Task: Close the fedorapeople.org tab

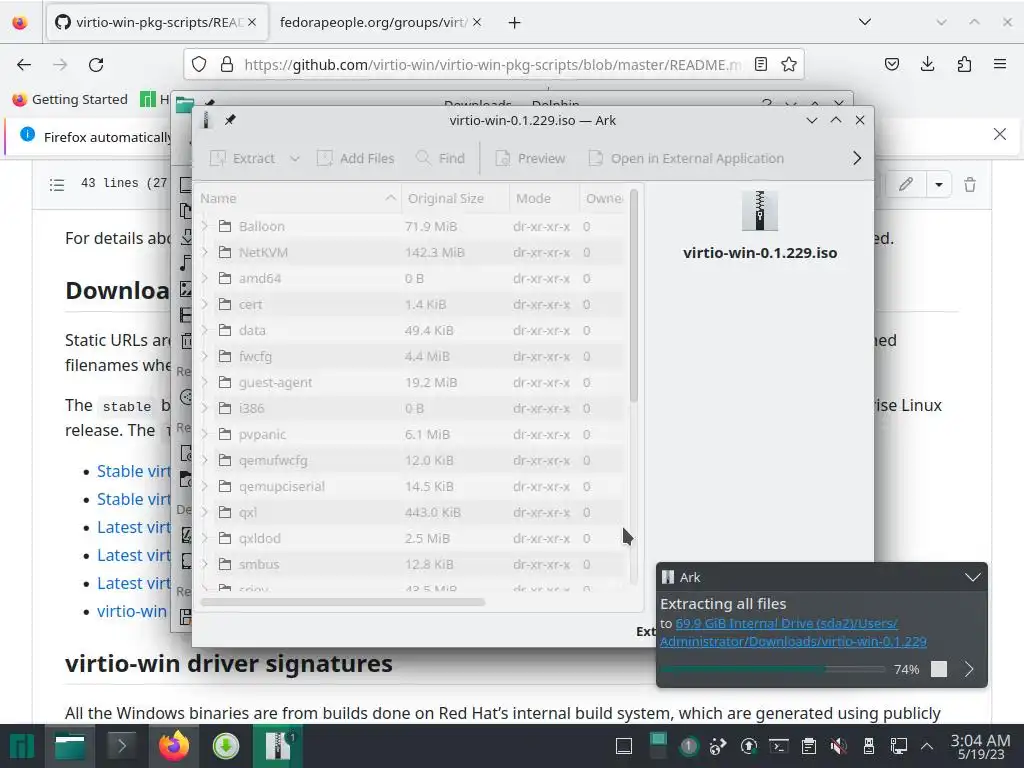Action: pos(477,22)
